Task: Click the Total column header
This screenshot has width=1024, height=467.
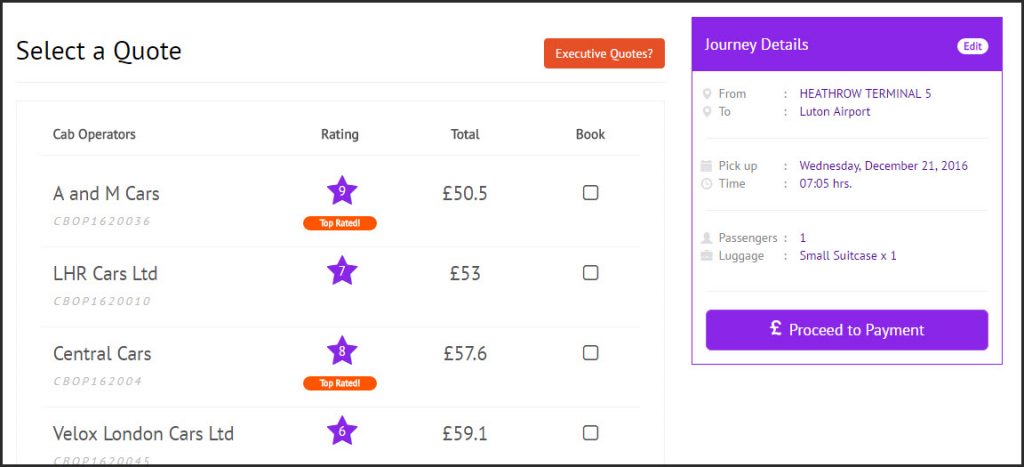Action: (x=465, y=134)
